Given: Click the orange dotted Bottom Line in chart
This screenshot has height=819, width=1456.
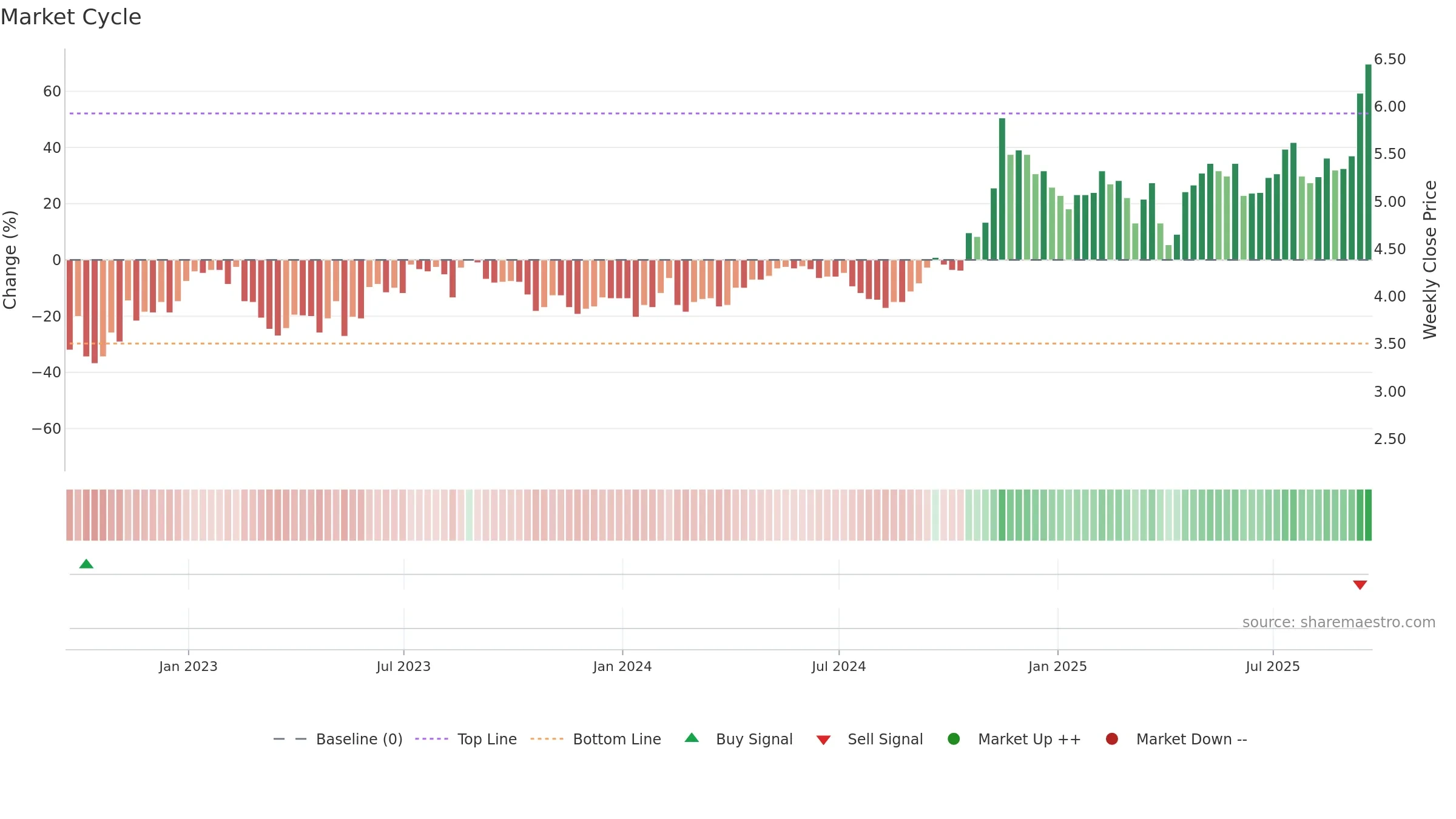Looking at the screenshot, I should pos(719,343).
